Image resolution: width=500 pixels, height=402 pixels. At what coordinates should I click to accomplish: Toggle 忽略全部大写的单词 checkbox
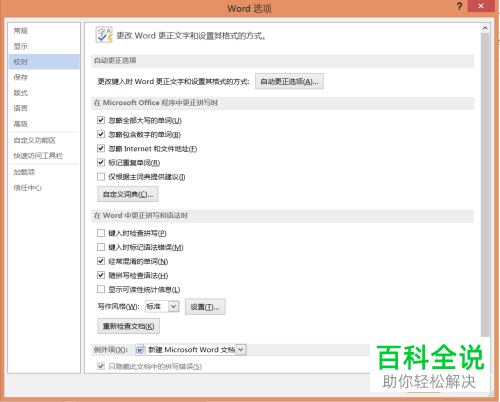coord(101,120)
